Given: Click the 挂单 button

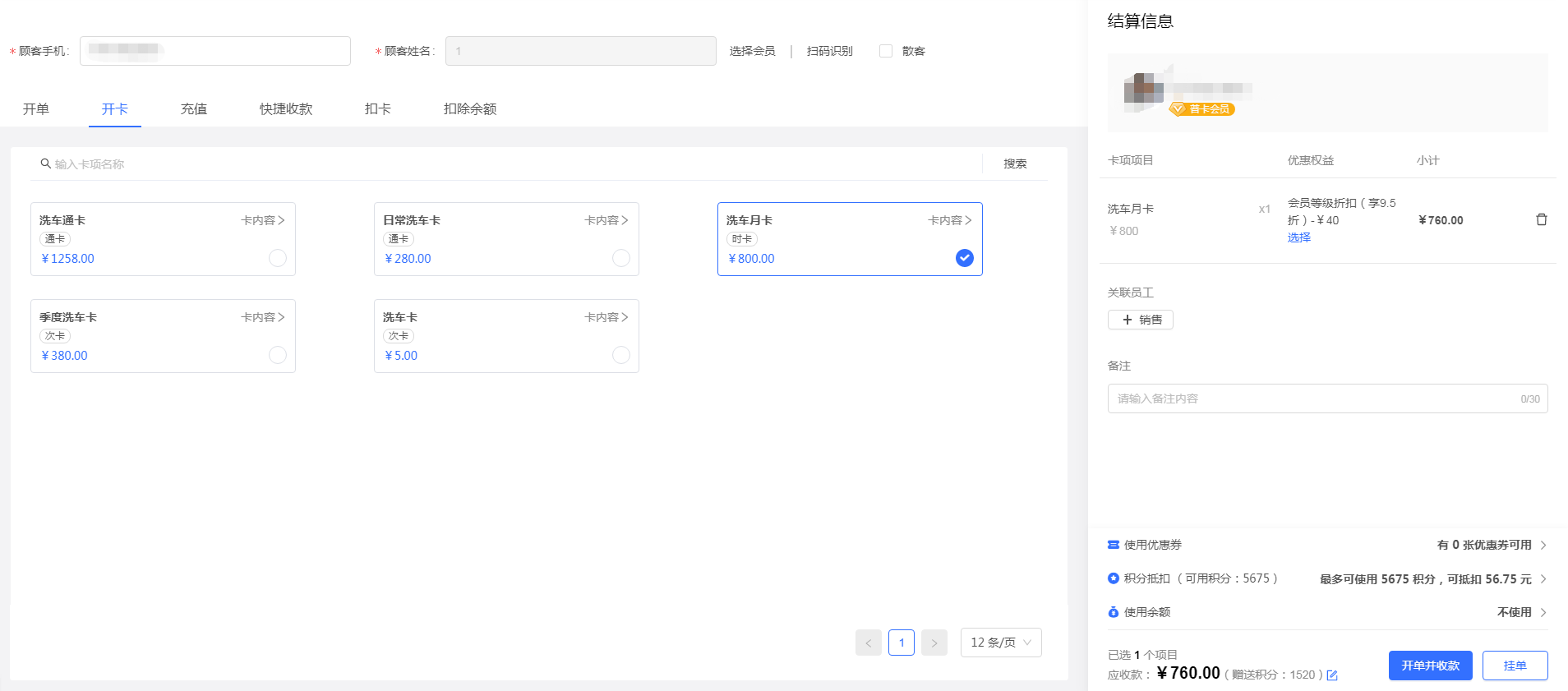Looking at the screenshot, I should pos(1515,666).
